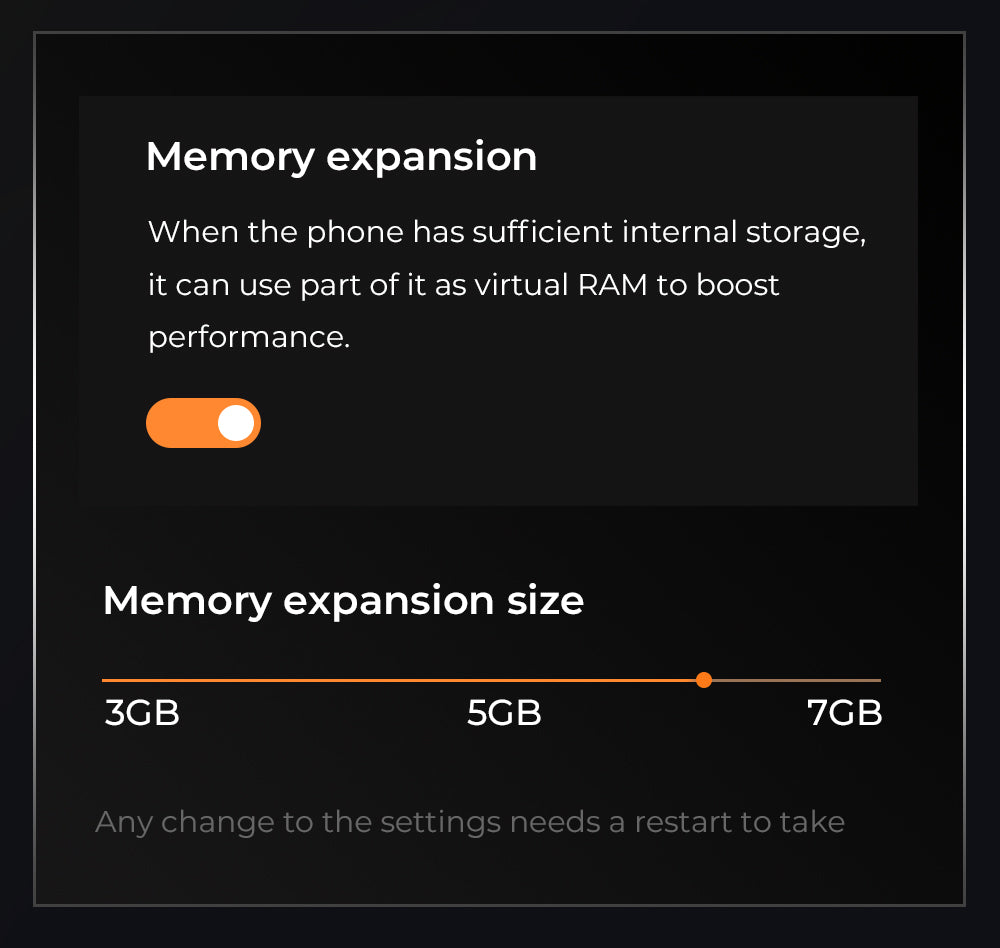Click the word "performance." in the description
The height and width of the screenshot is (948, 1000).
(249, 337)
